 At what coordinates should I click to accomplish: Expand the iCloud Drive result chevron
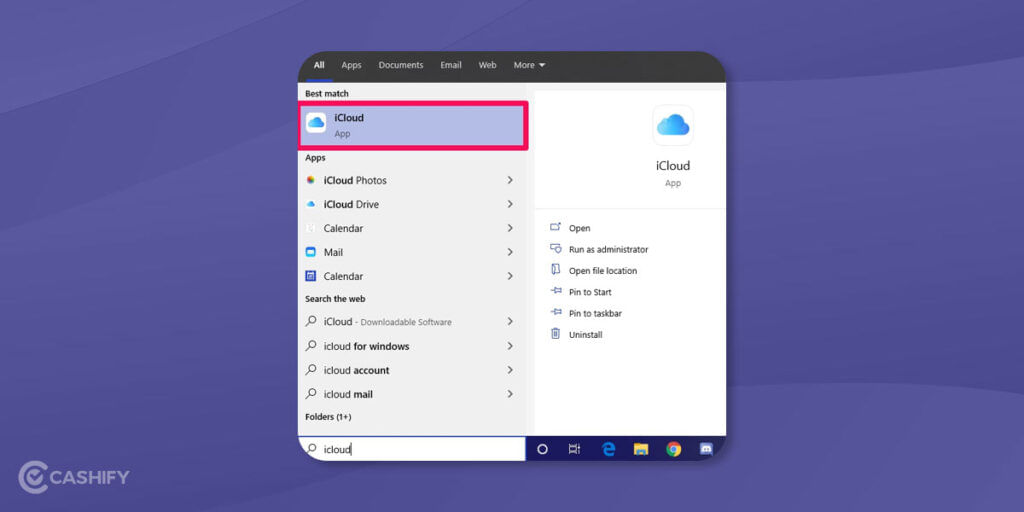510,204
